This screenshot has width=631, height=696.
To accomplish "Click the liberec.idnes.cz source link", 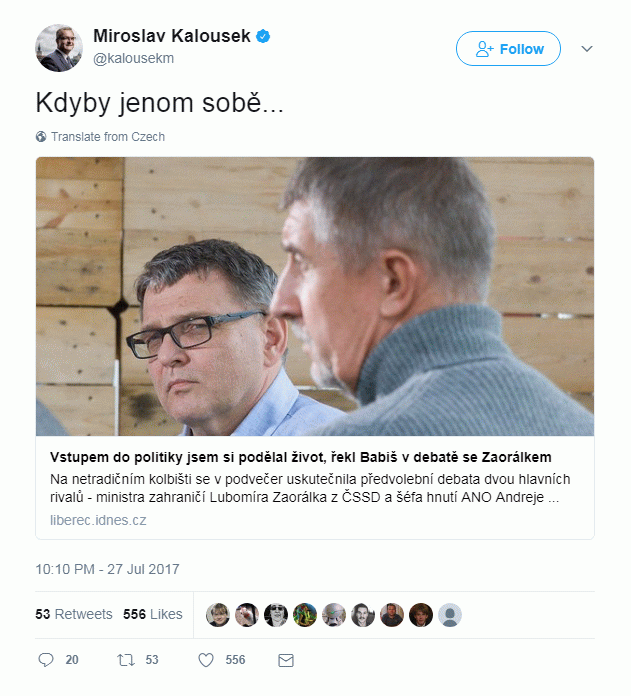I will [x=98, y=520].
